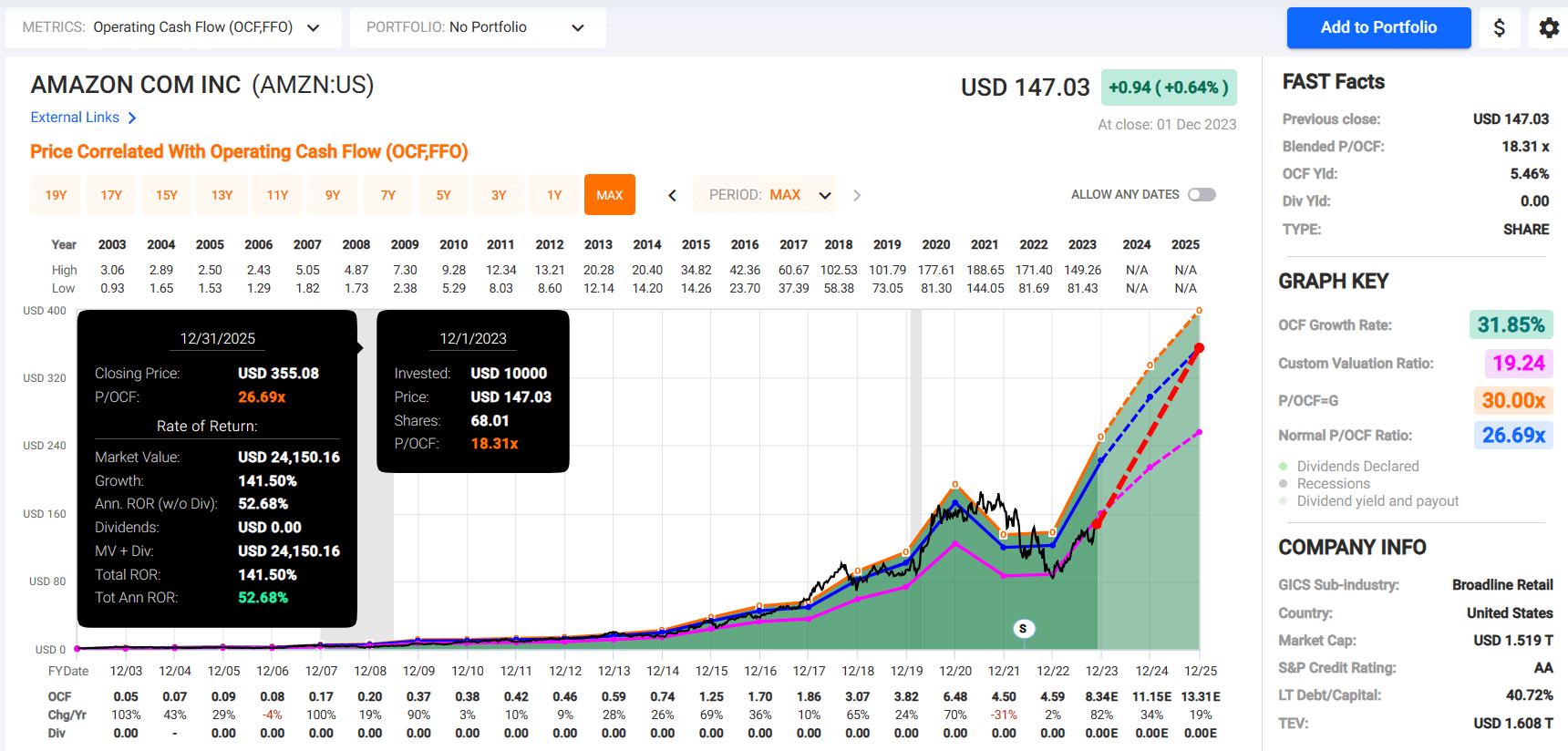Screen dimensions: 1568x751
Task: Toggle Recessions visibility in graph key
Action: point(1333,483)
